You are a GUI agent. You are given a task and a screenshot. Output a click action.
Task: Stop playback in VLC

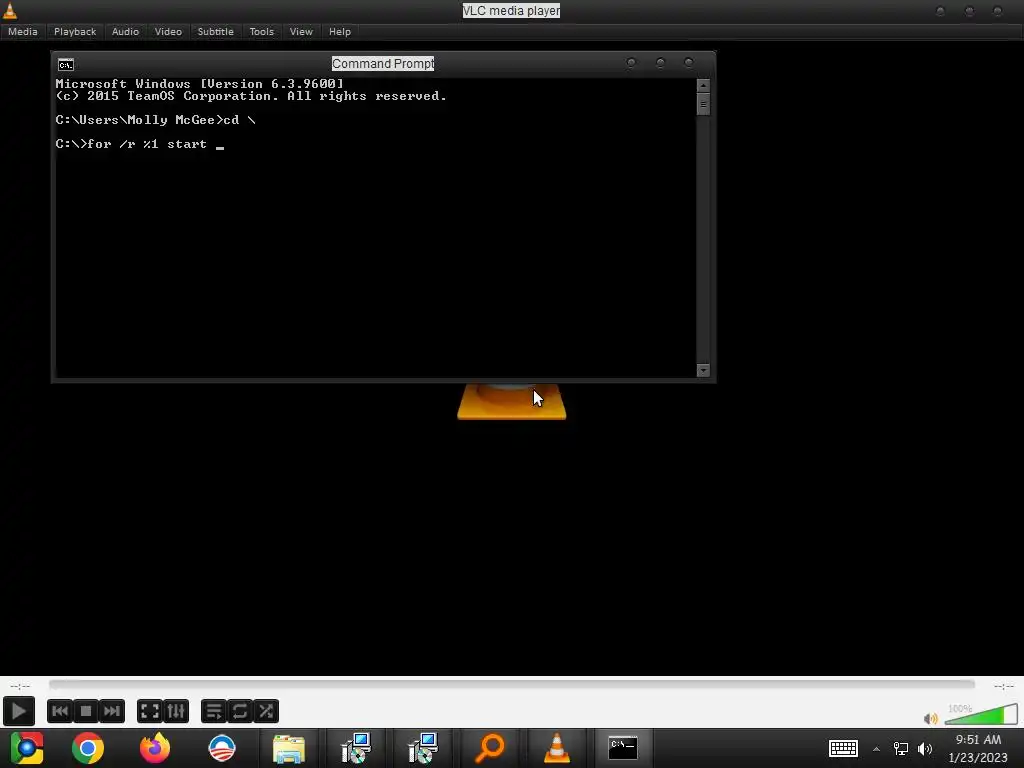point(86,711)
